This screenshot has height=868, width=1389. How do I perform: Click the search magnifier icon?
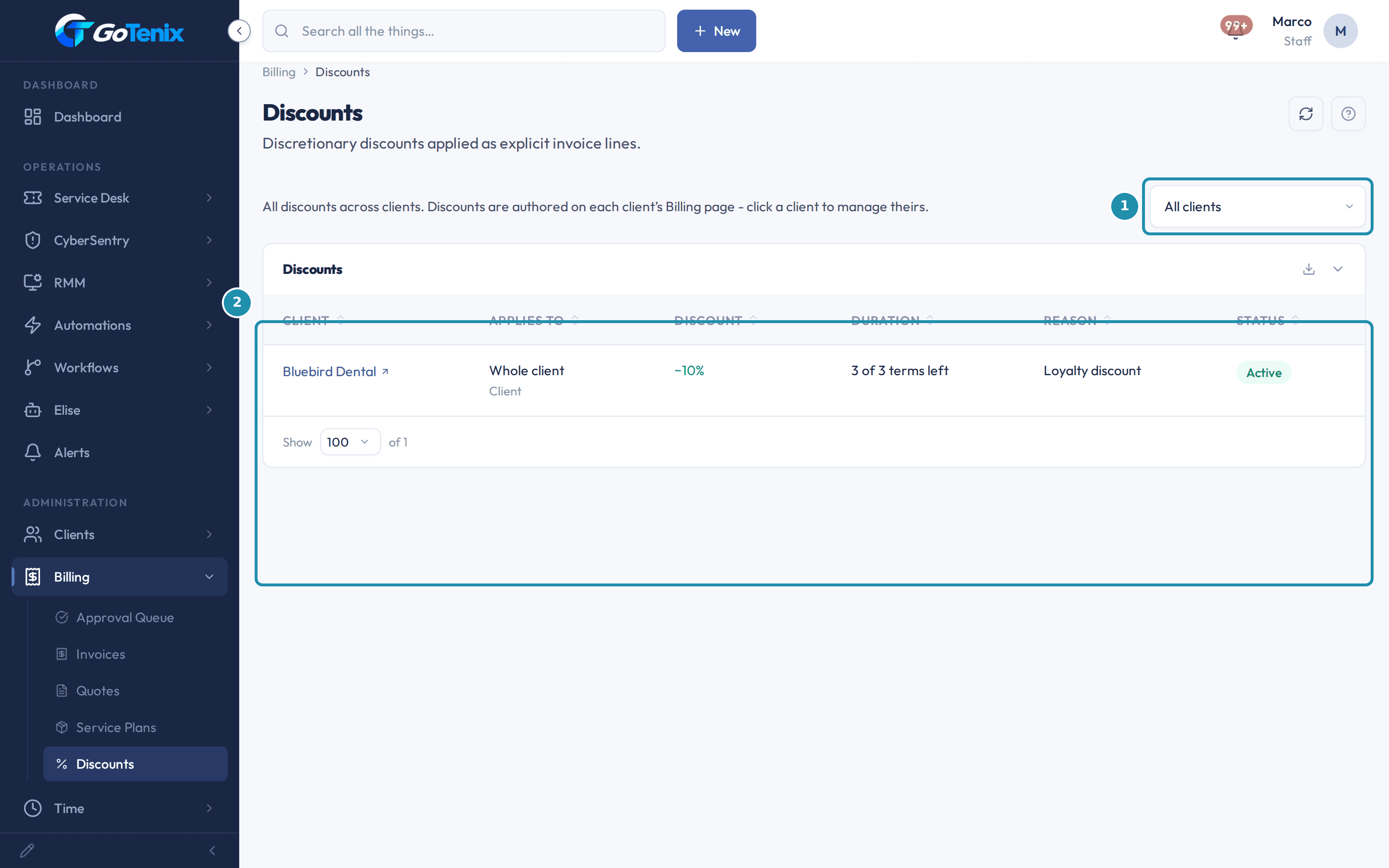coord(281,31)
